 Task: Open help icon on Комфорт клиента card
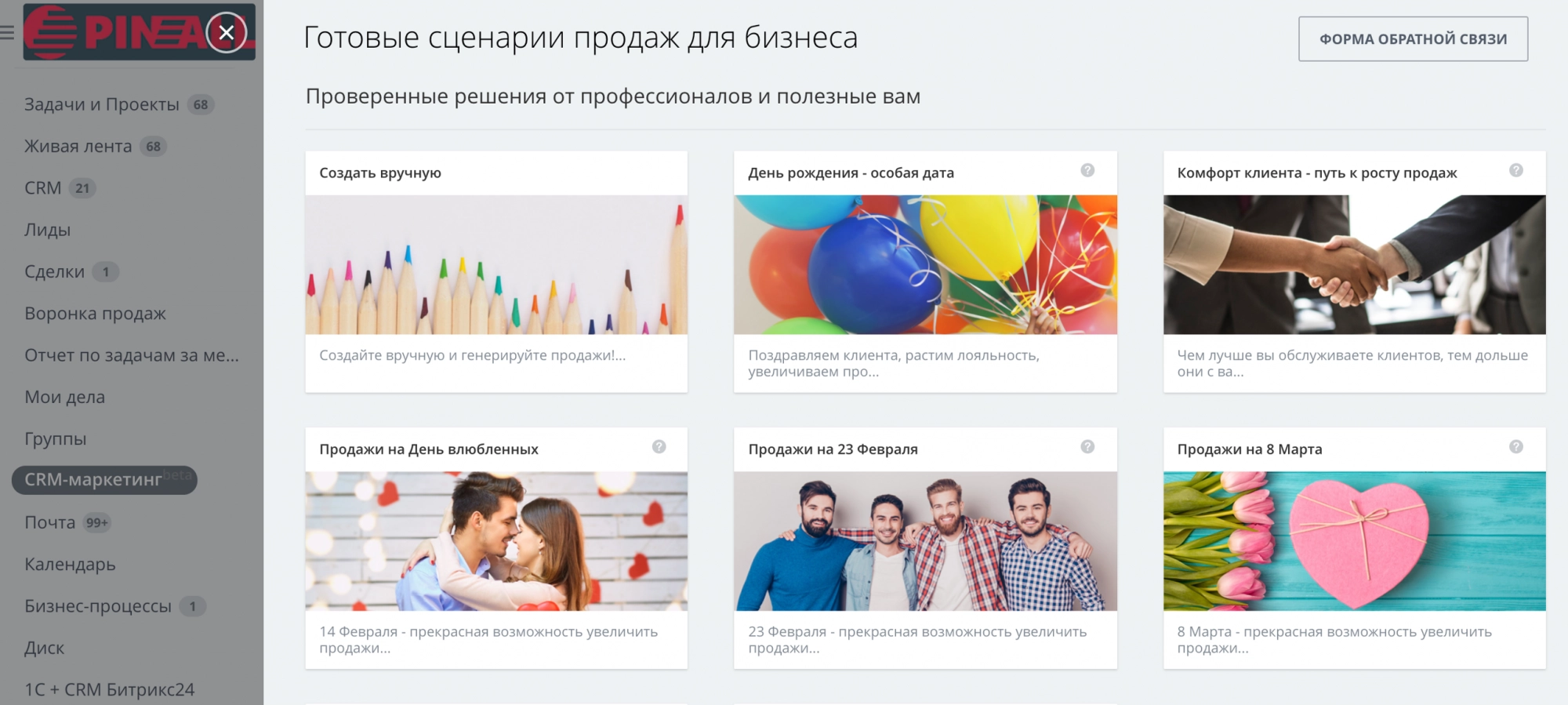(x=1516, y=170)
